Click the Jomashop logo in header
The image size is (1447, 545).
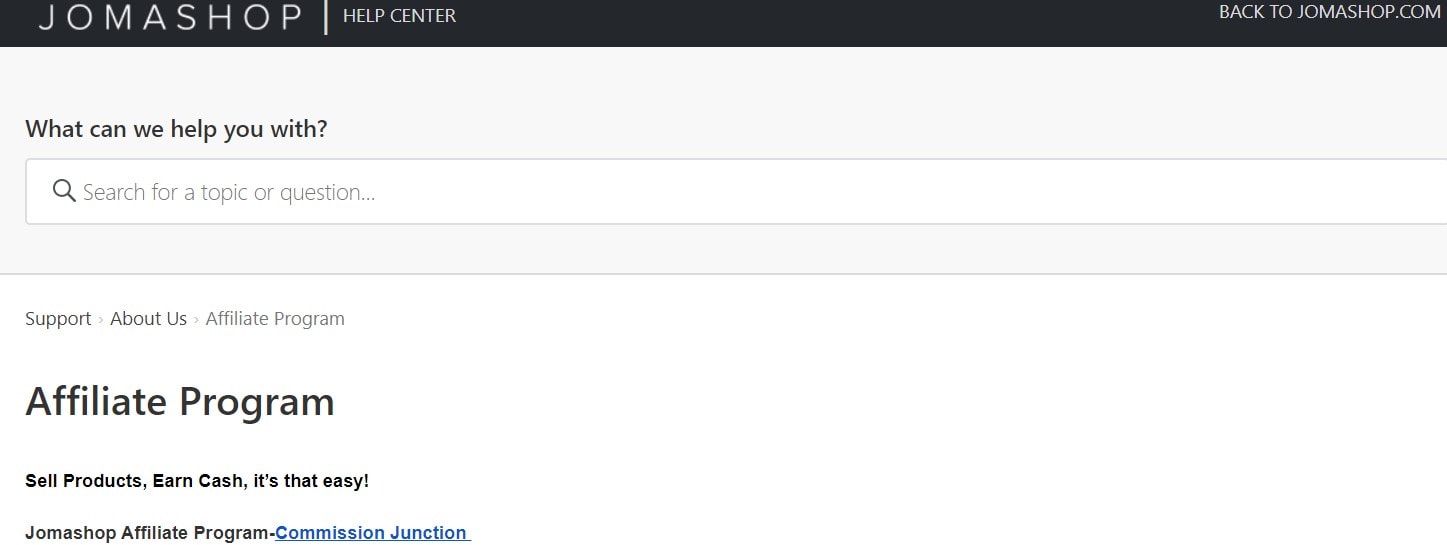point(170,17)
